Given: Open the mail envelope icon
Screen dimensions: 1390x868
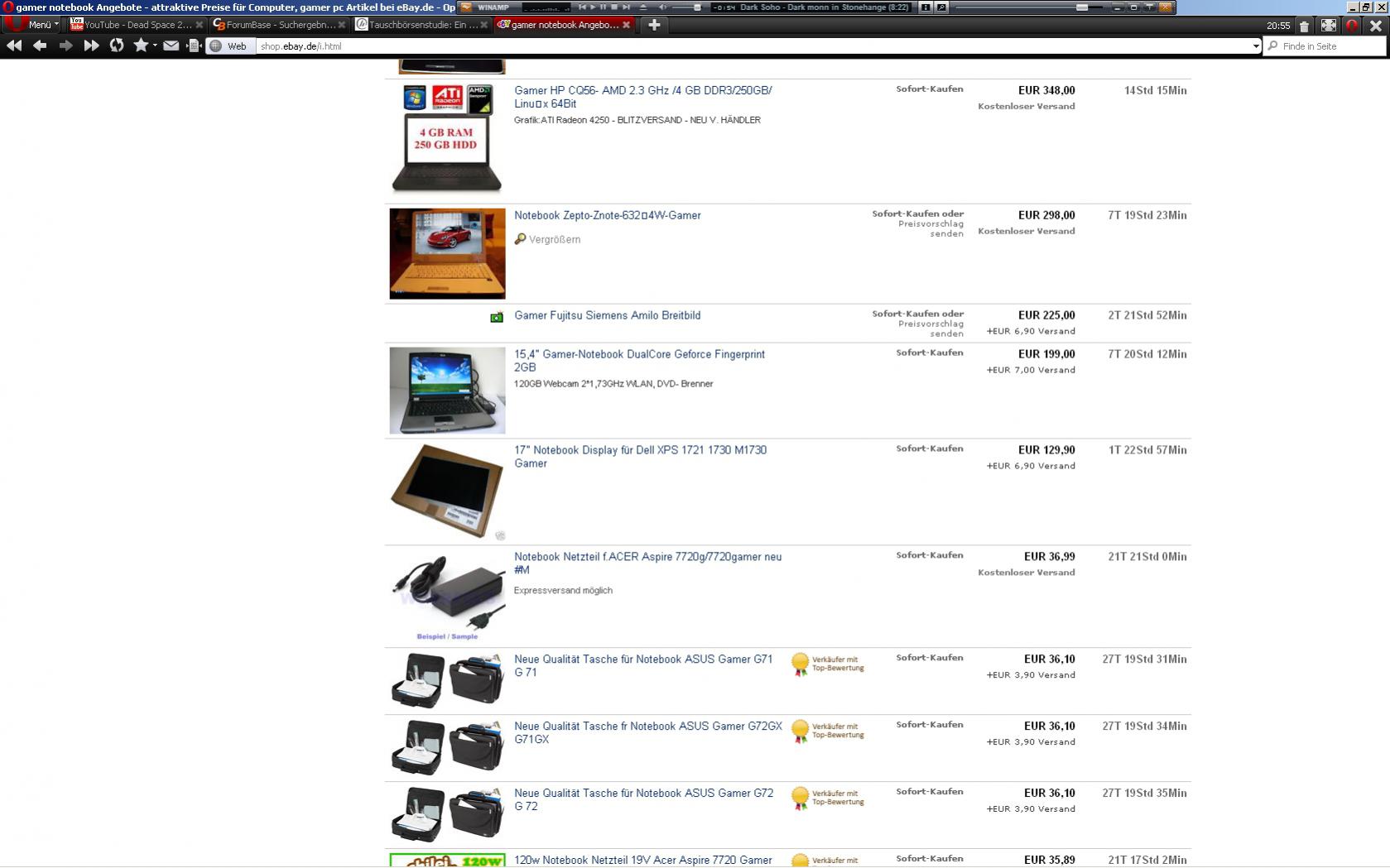Looking at the screenshot, I should [171, 46].
